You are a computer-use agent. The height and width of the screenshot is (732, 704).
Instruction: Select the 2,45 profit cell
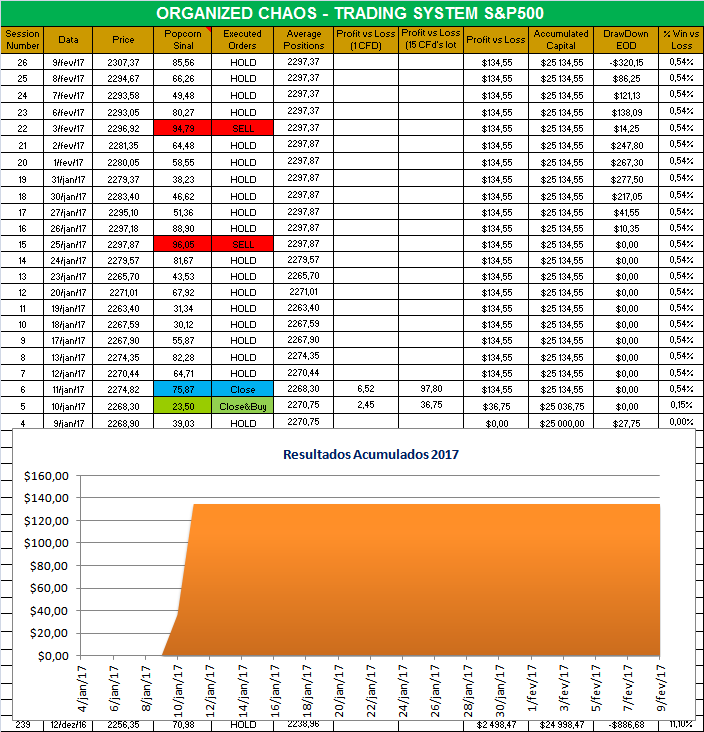(x=366, y=405)
